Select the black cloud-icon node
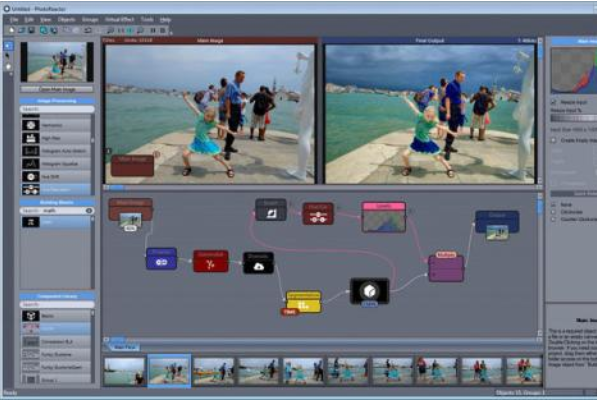 pyautogui.click(x=259, y=263)
